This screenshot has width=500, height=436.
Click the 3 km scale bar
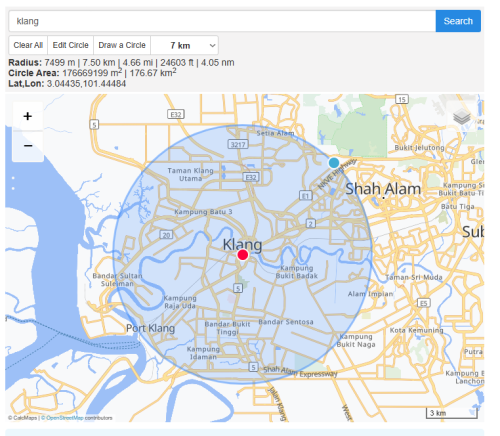click(x=452, y=413)
